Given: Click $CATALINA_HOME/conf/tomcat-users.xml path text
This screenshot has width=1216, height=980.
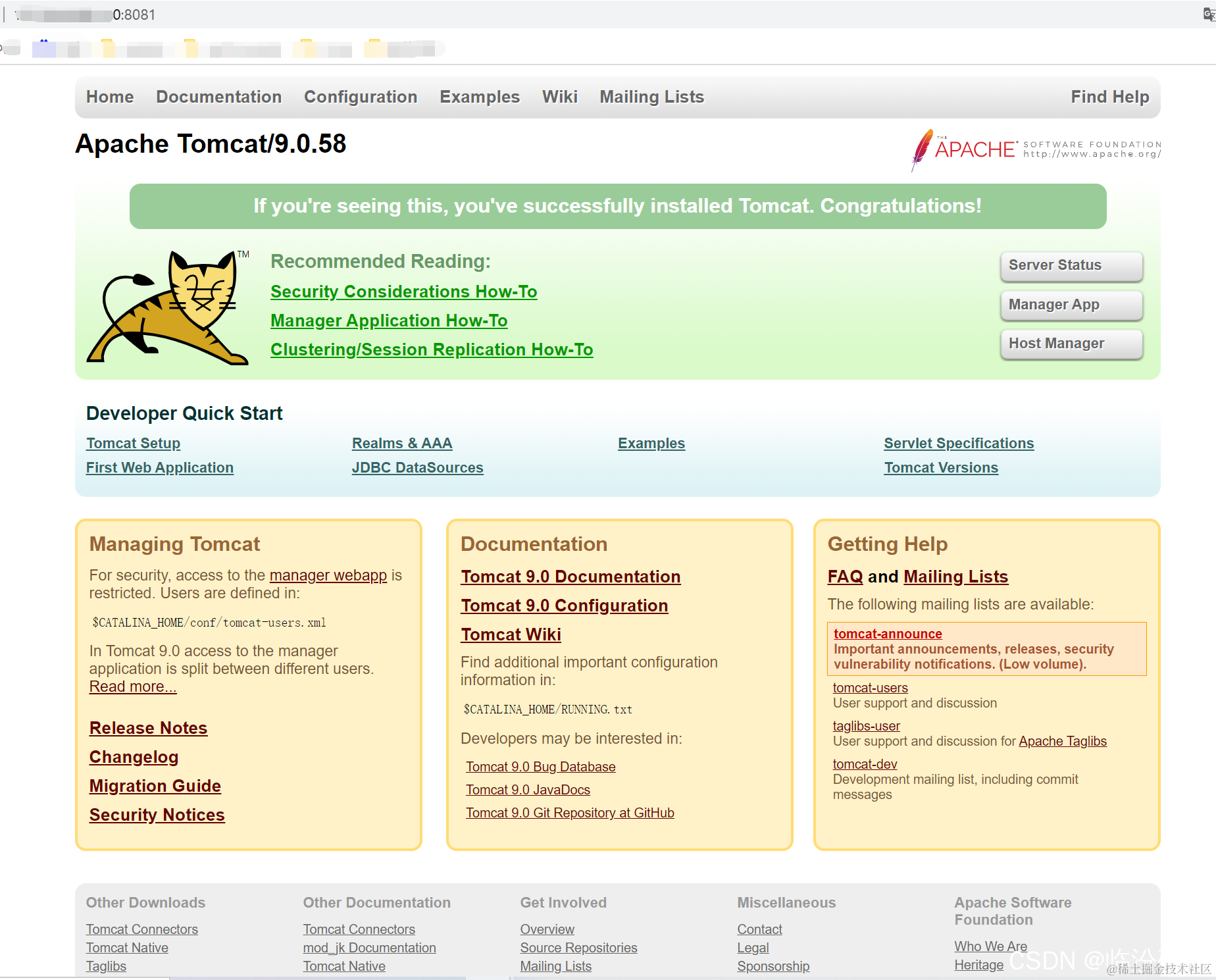Looking at the screenshot, I should coord(209,623).
